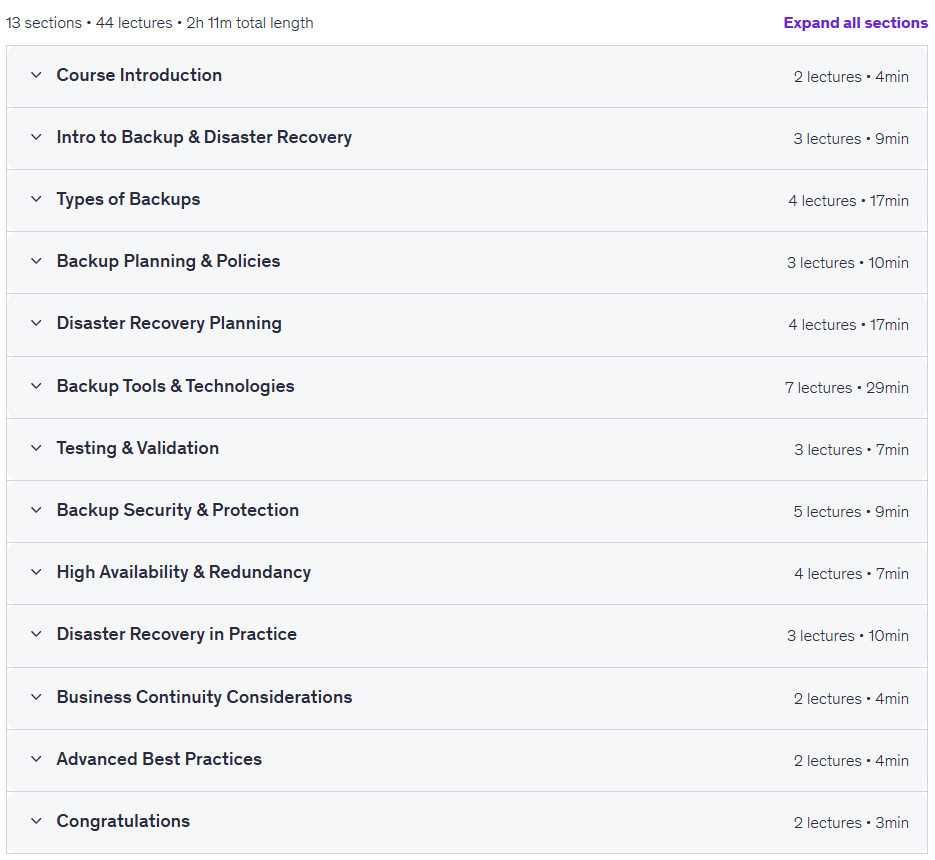935x860 pixels.
Task: Click the '5 lectures • 9min' text
Action: coord(851,512)
